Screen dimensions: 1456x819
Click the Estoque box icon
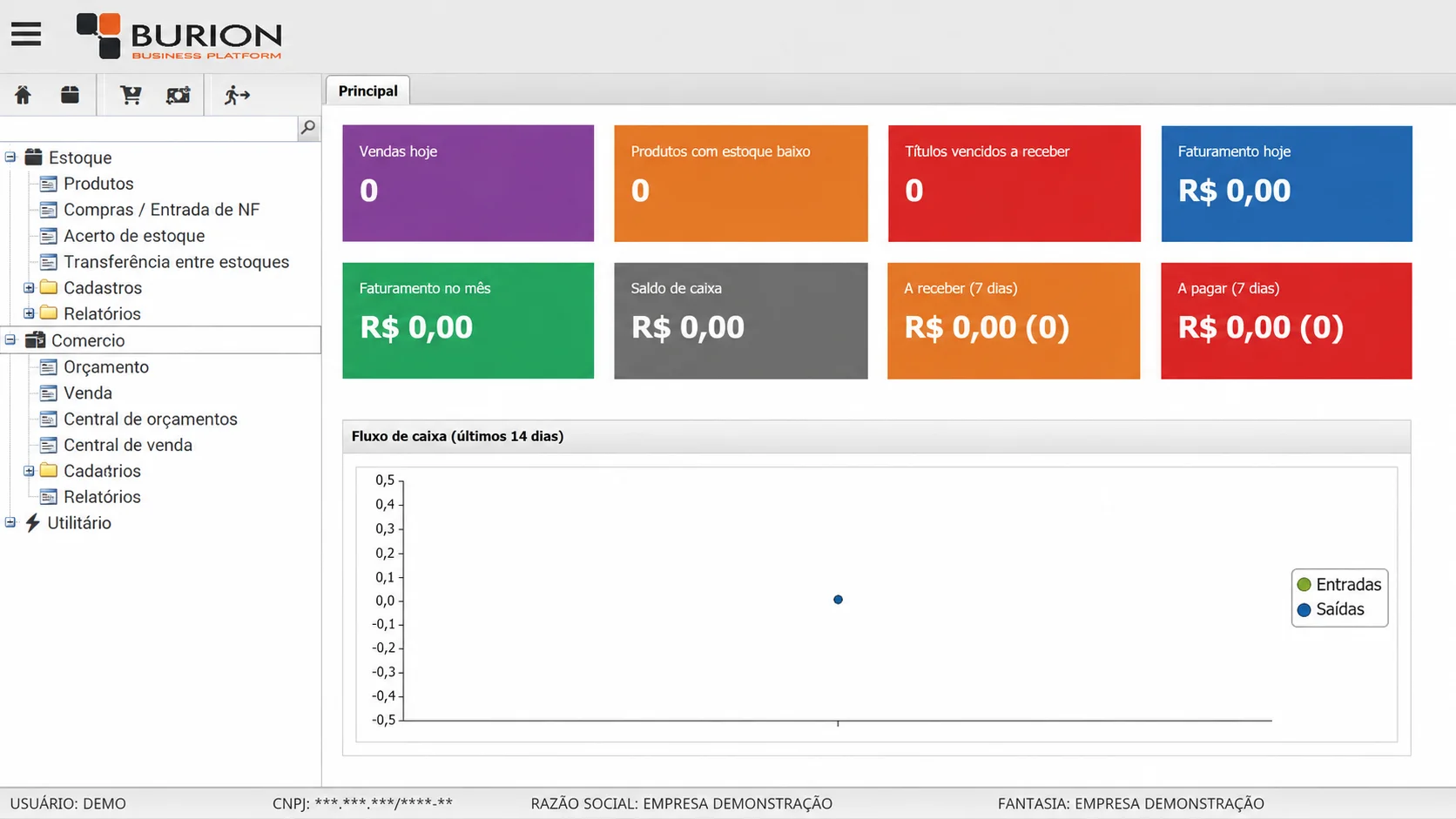[34, 157]
